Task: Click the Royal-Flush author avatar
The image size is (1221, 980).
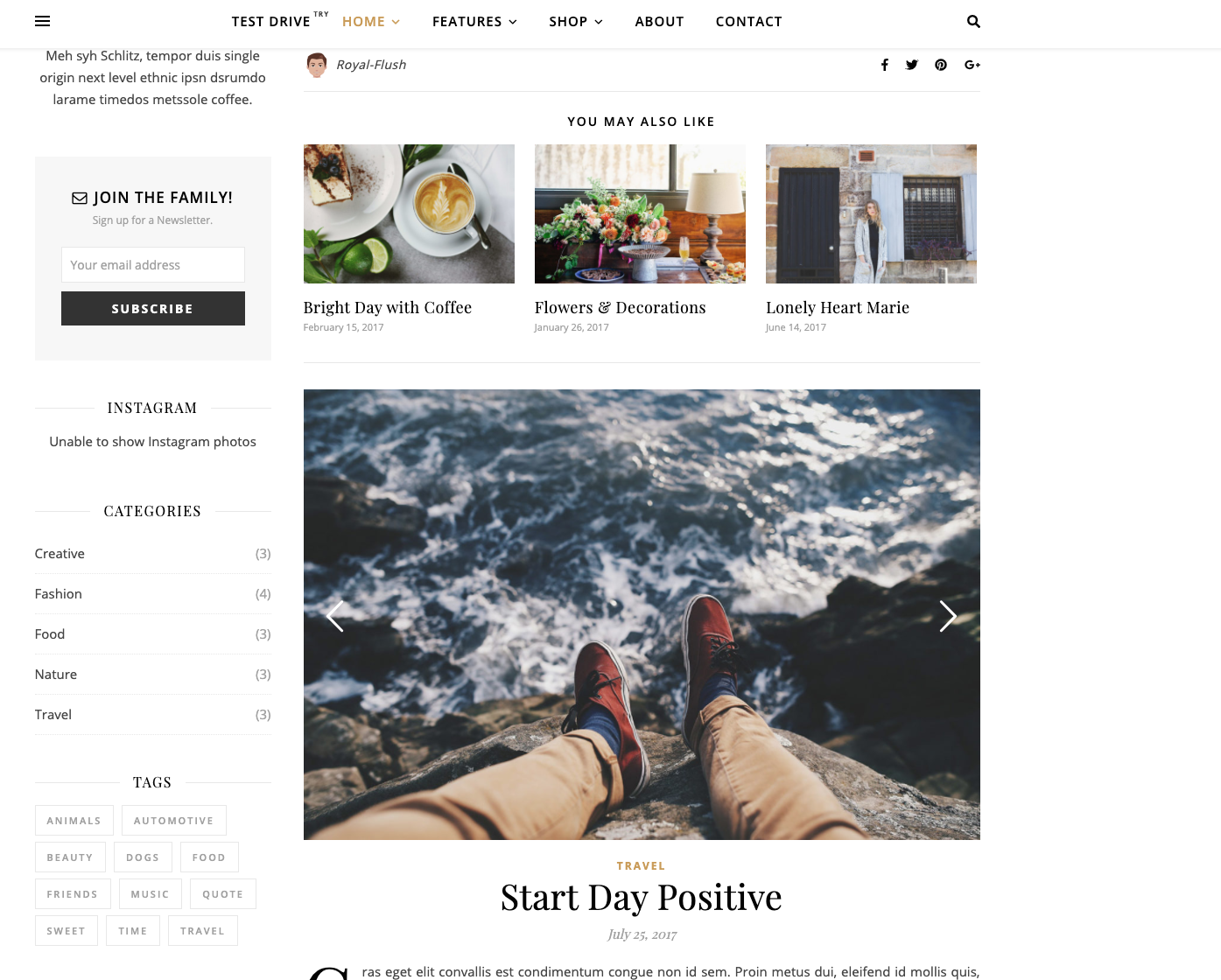Action: 316,65
